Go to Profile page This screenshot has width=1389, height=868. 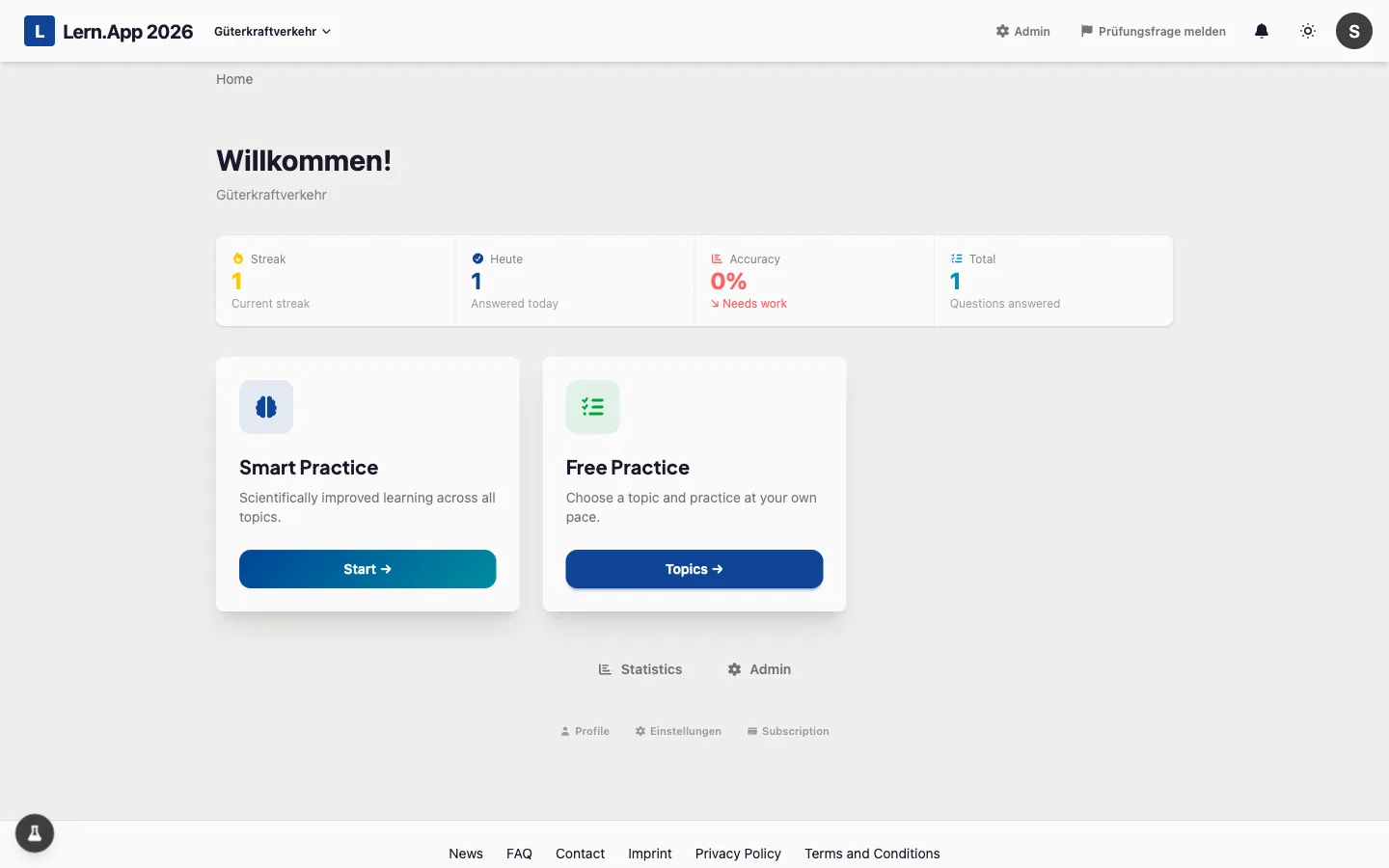pos(586,731)
